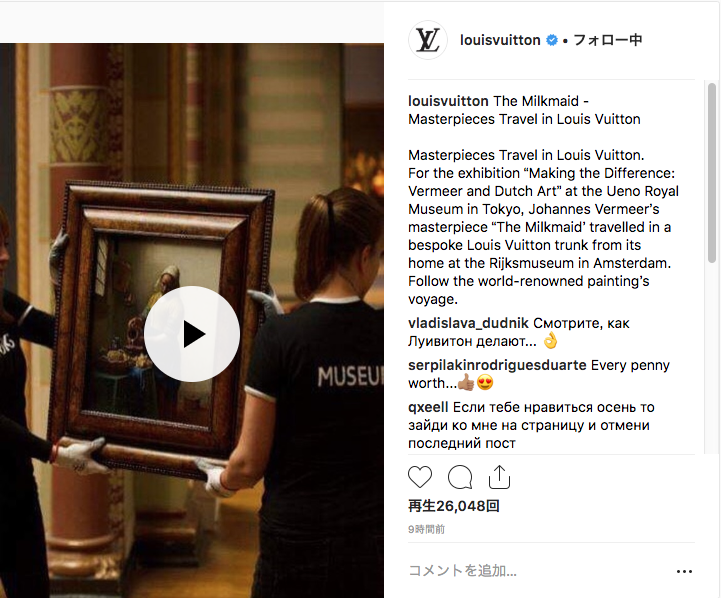Click the 9時間前 timestamp
This screenshot has width=721, height=598.
(x=426, y=530)
